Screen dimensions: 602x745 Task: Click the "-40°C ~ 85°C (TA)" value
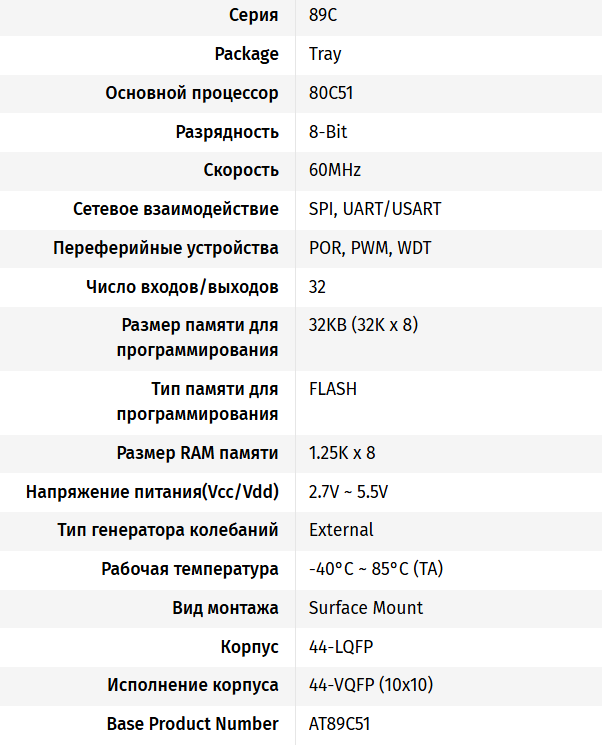click(x=376, y=569)
